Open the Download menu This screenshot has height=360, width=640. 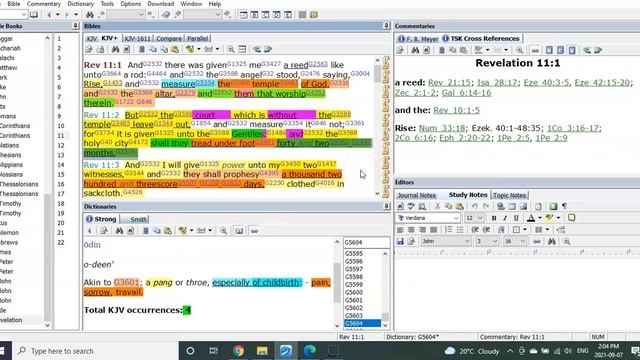160,4
